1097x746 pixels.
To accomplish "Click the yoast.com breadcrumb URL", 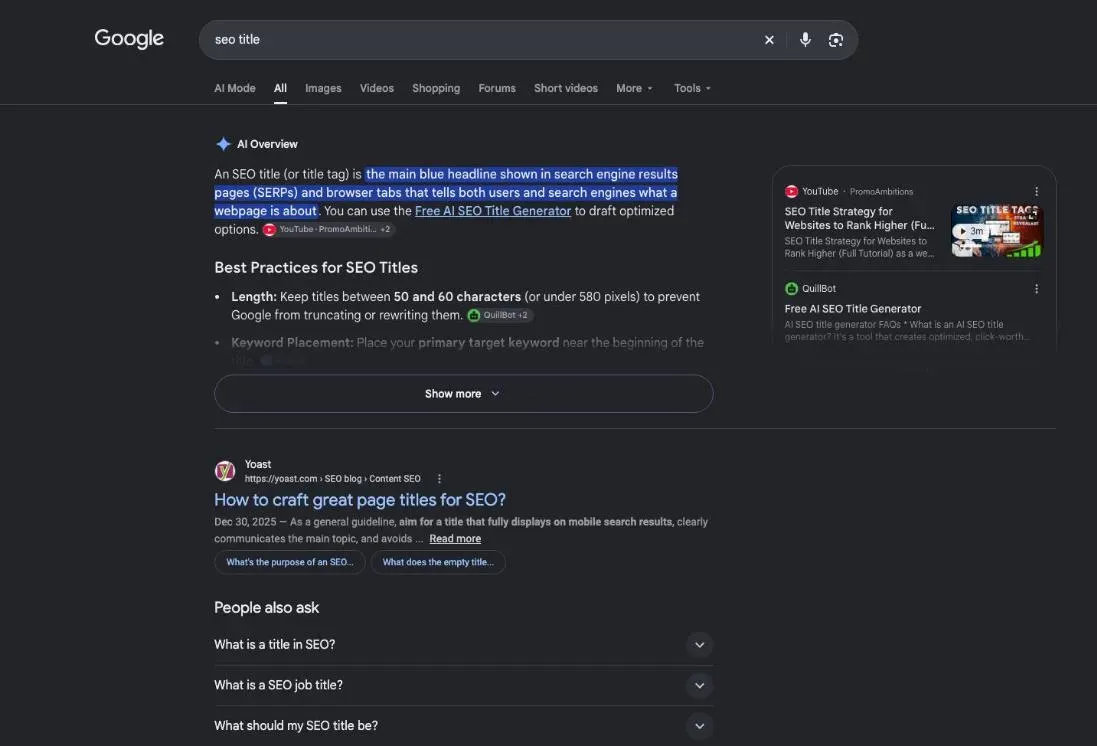I will 332,479.
